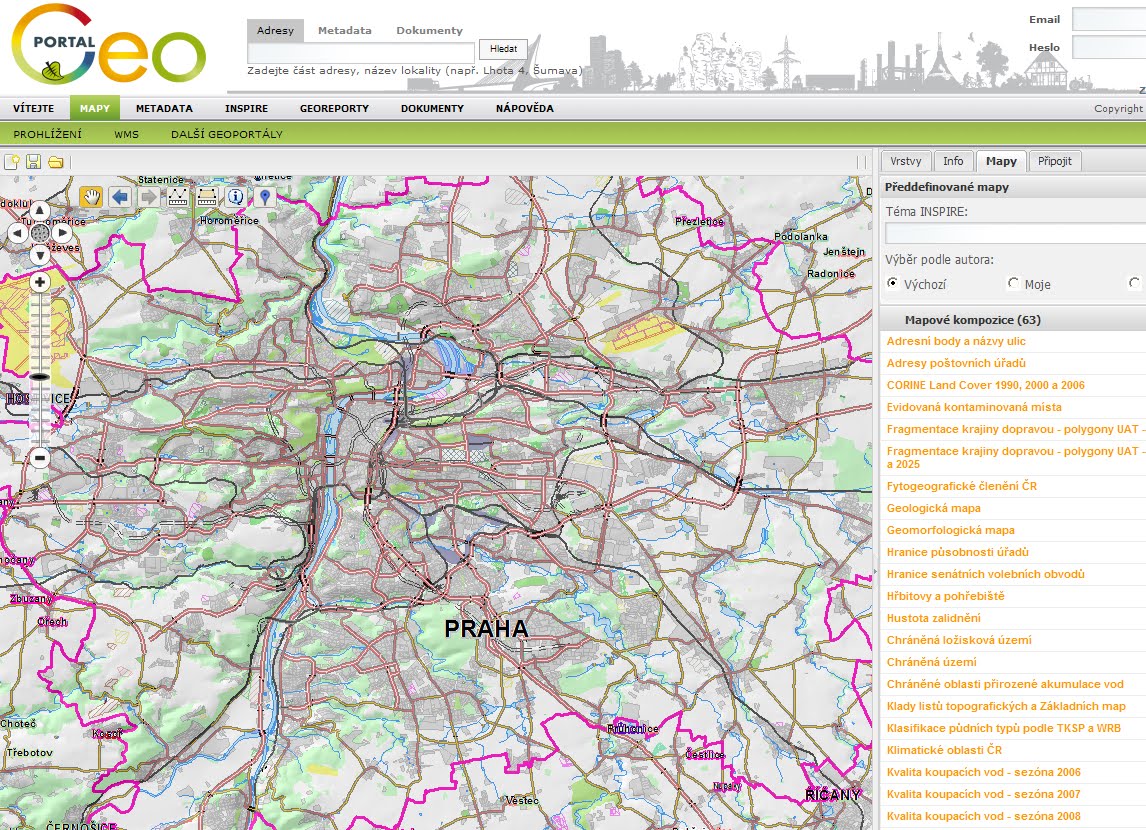Open the INSPIRE menu item
1146x830 pixels.
point(246,108)
